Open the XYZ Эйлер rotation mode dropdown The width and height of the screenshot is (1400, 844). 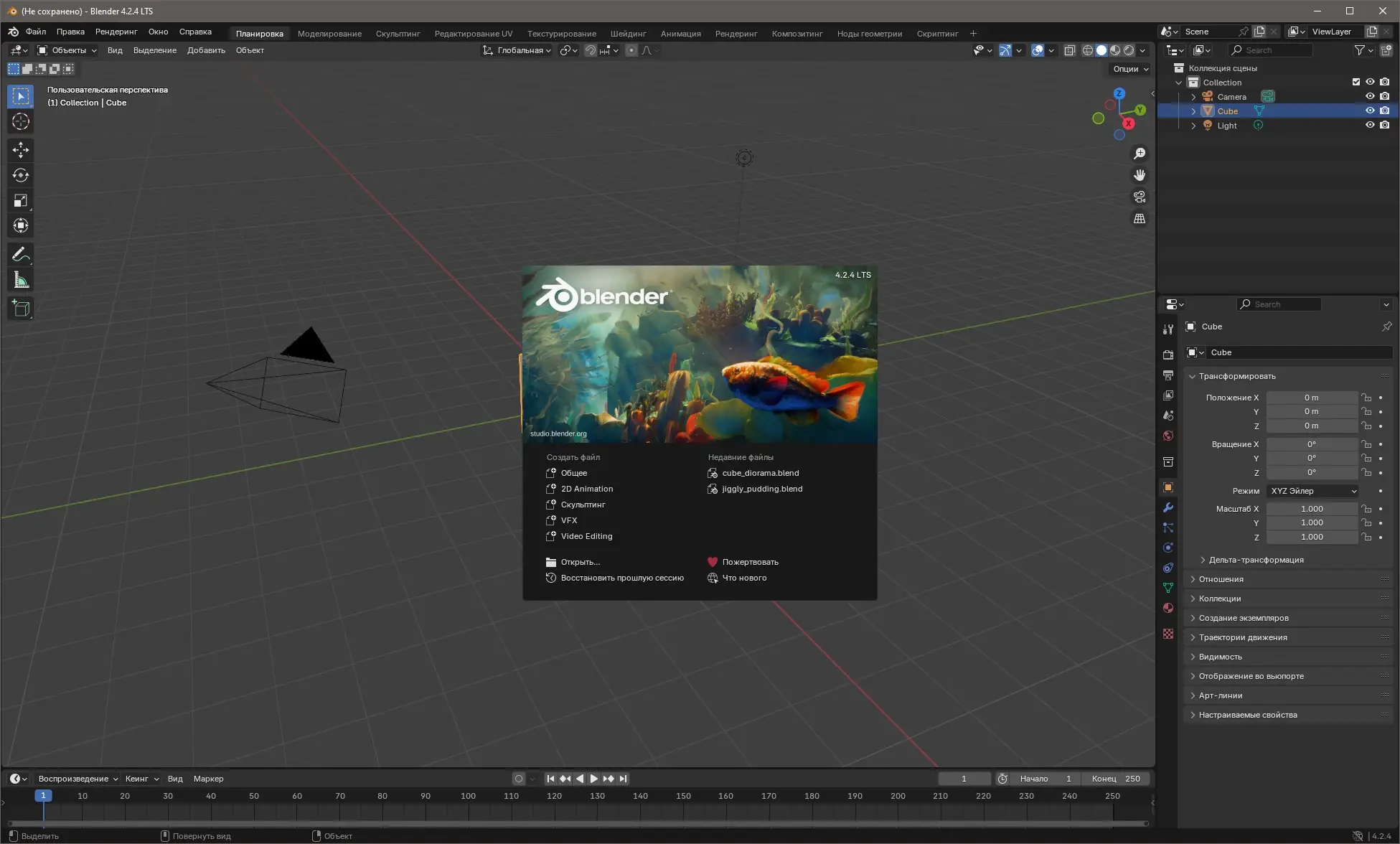1312,491
